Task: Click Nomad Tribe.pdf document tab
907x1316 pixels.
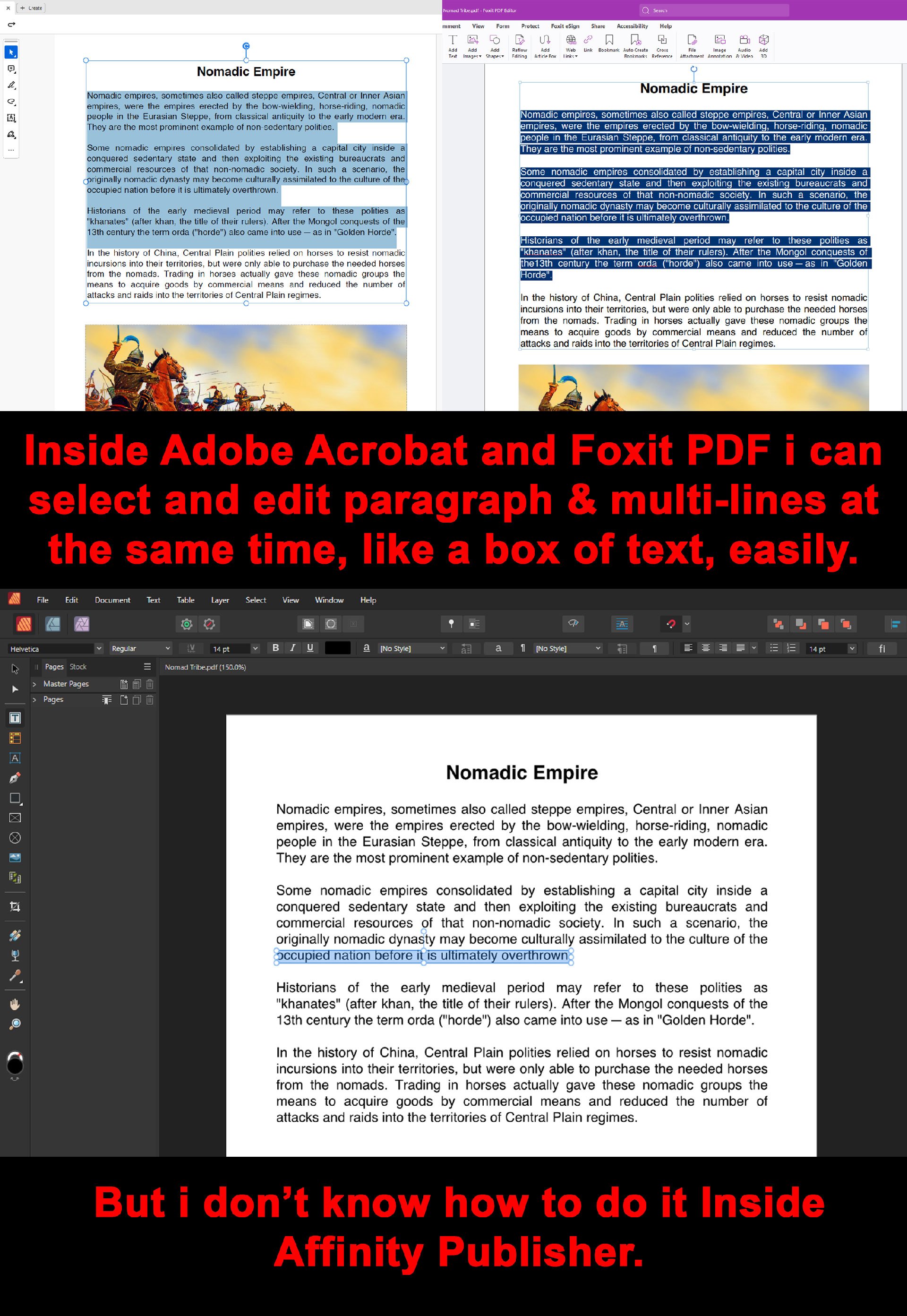Action: [205, 667]
